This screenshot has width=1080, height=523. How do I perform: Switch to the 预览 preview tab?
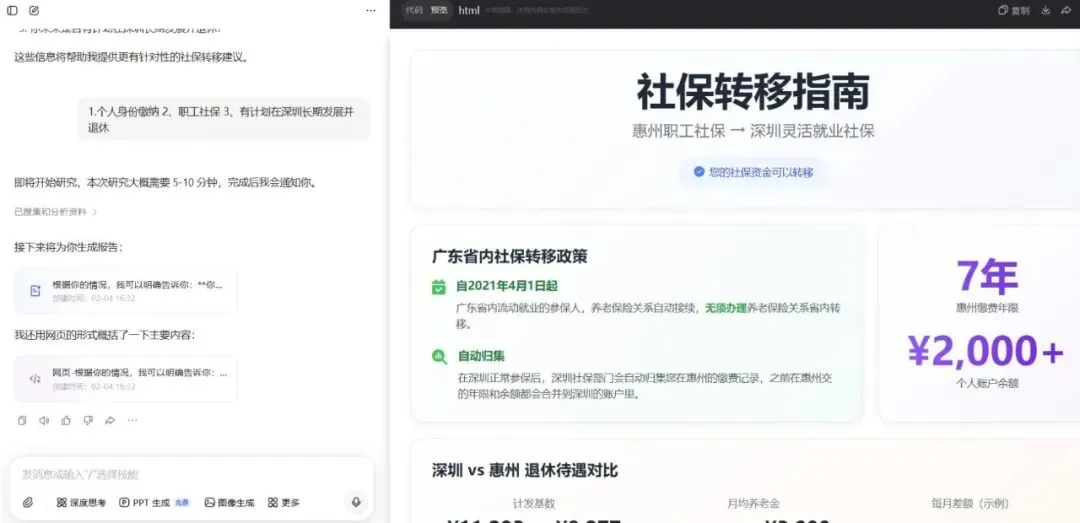point(439,10)
